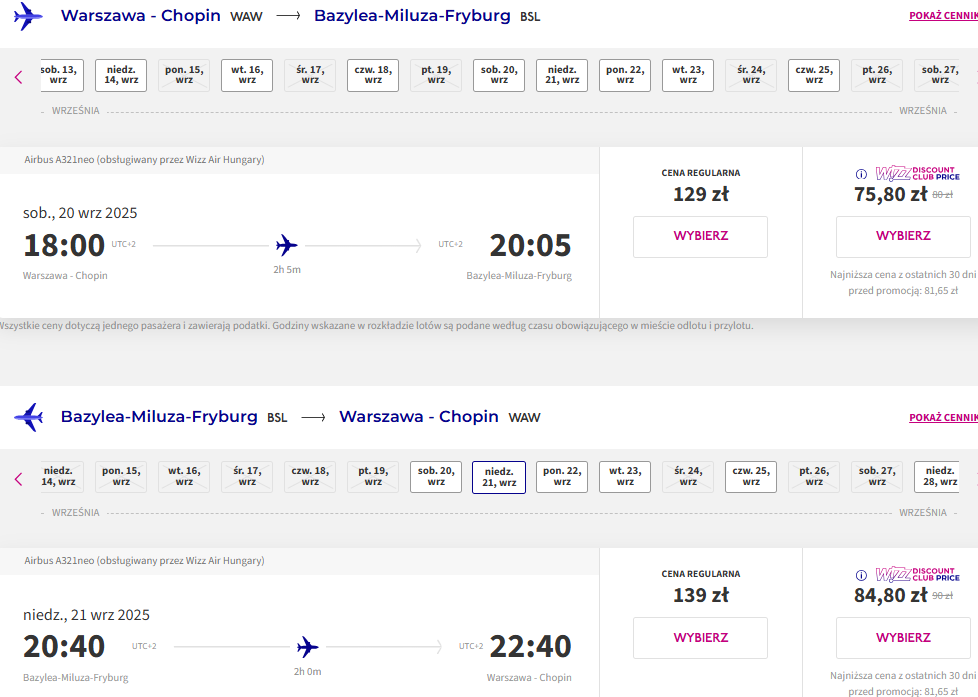Pick return date czw. 25, wrz
Screen dimensions: 978x697
pos(751,477)
